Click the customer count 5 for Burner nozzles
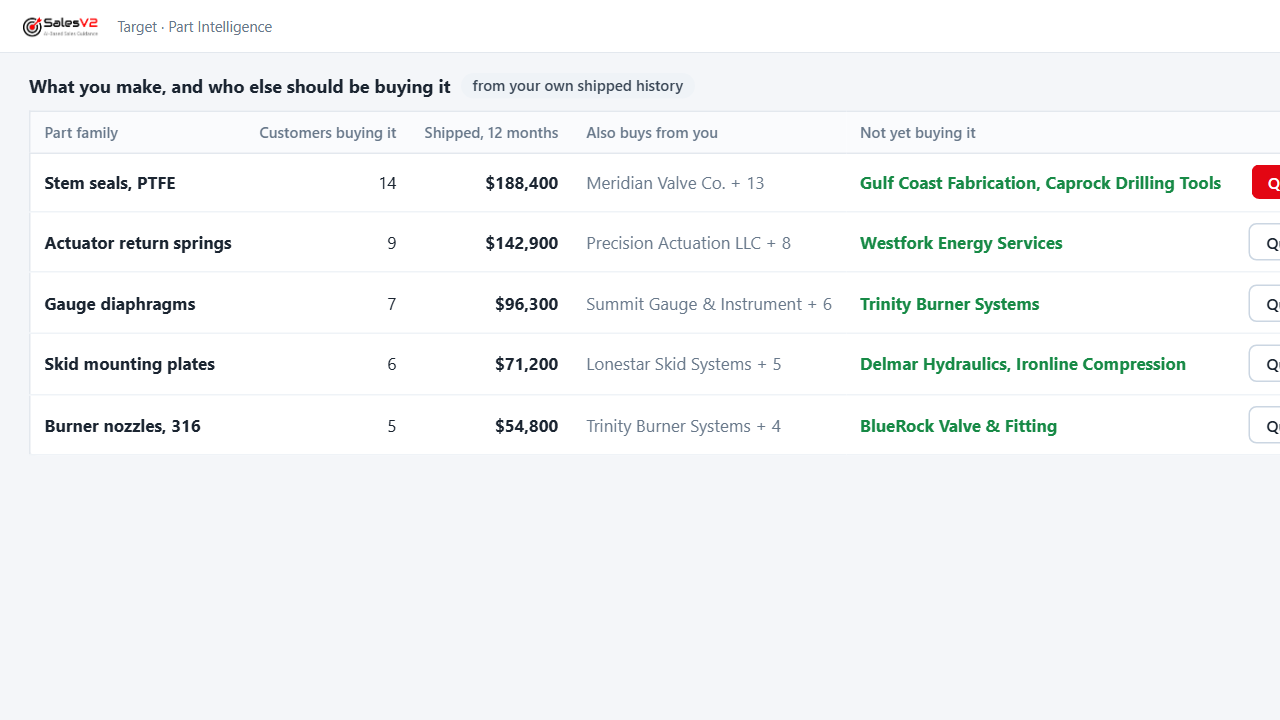This screenshot has height=720, width=1280. pos(391,426)
